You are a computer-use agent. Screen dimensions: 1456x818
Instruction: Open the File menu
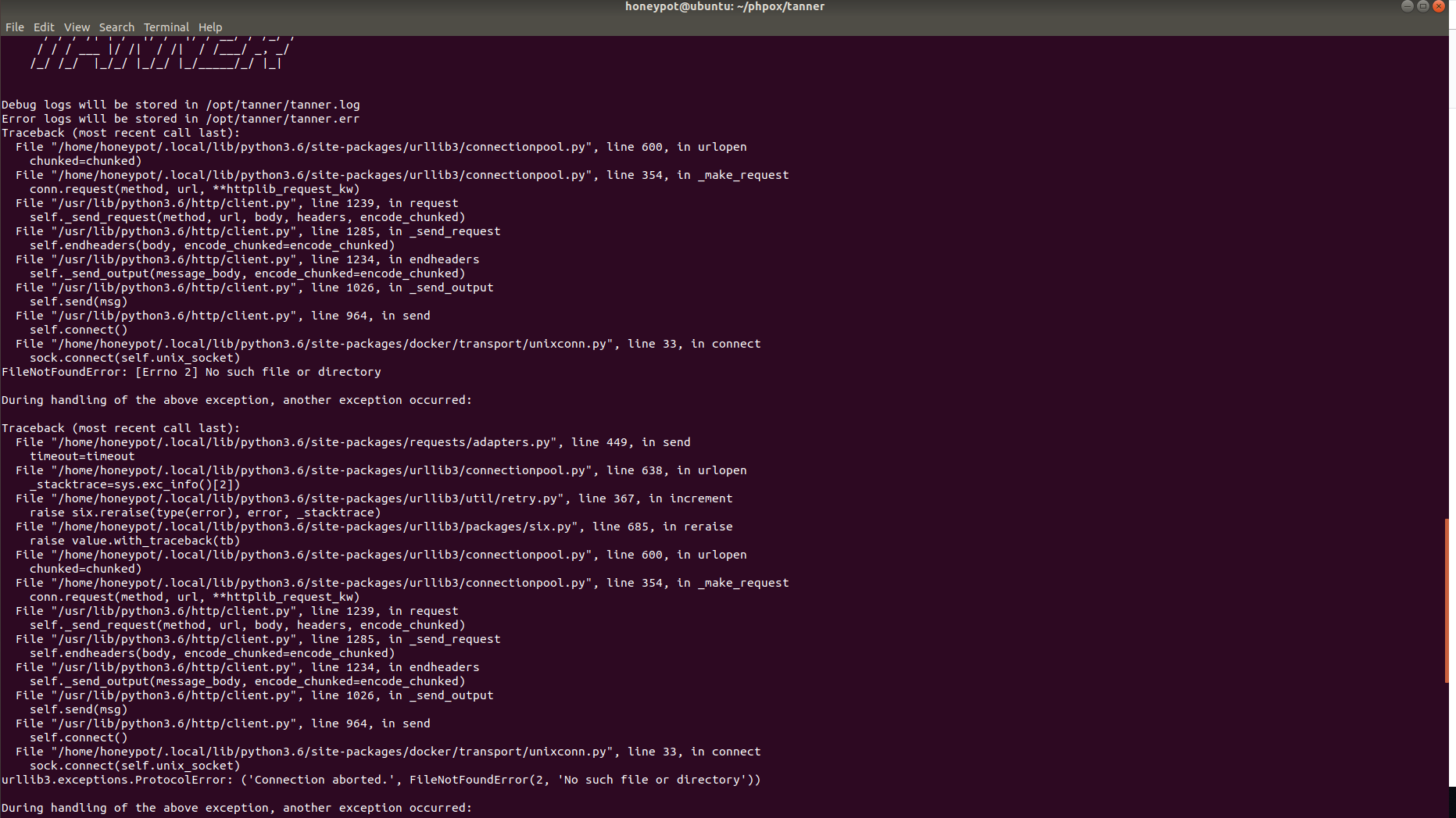point(14,27)
